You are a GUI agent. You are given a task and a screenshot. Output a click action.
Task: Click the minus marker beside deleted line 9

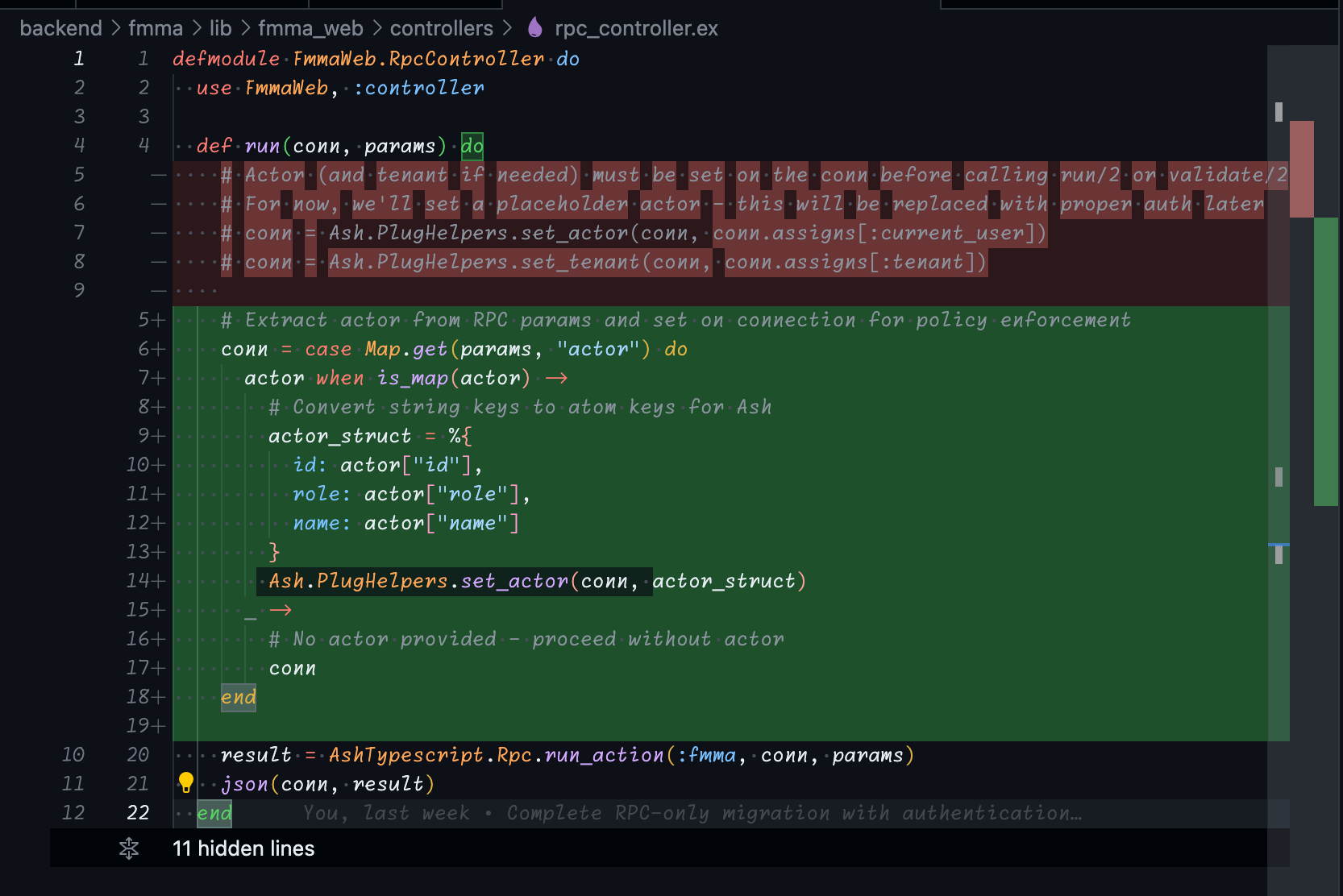tap(159, 291)
